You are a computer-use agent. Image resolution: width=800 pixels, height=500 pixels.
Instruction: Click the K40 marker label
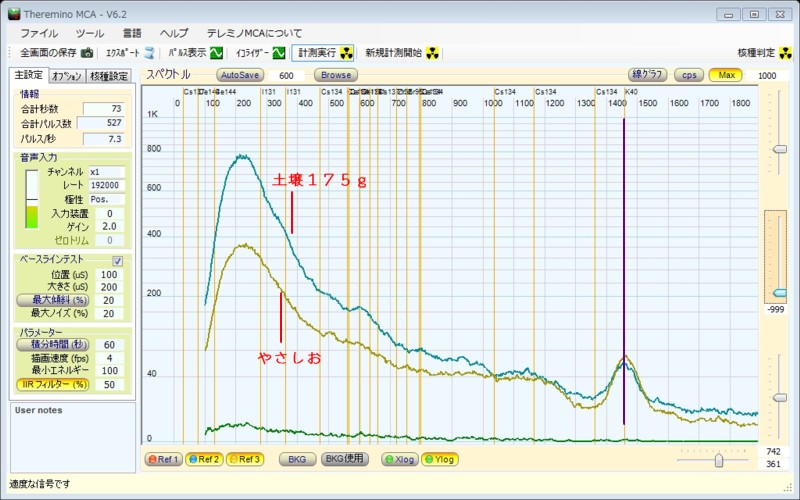click(632, 92)
